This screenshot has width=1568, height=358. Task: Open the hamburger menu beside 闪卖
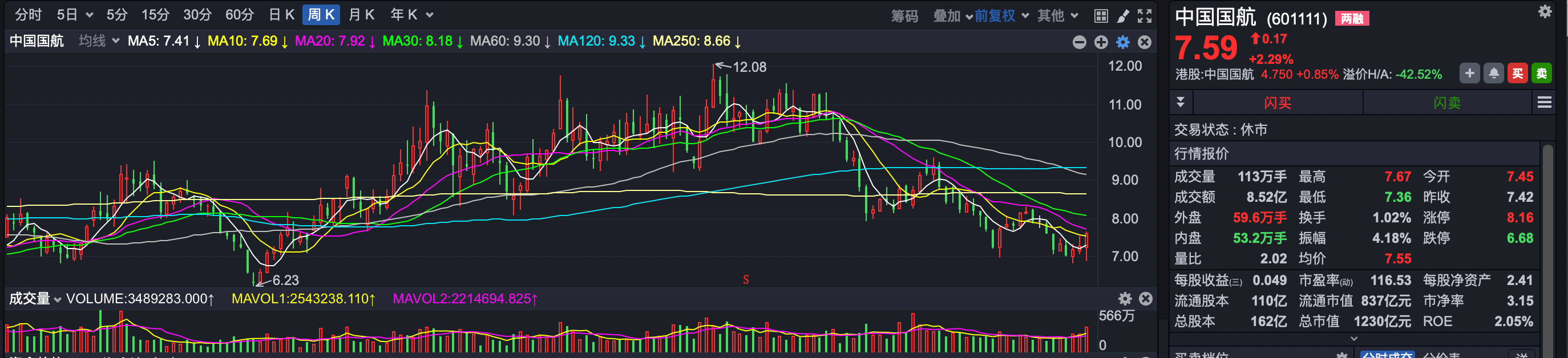[x=1544, y=102]
